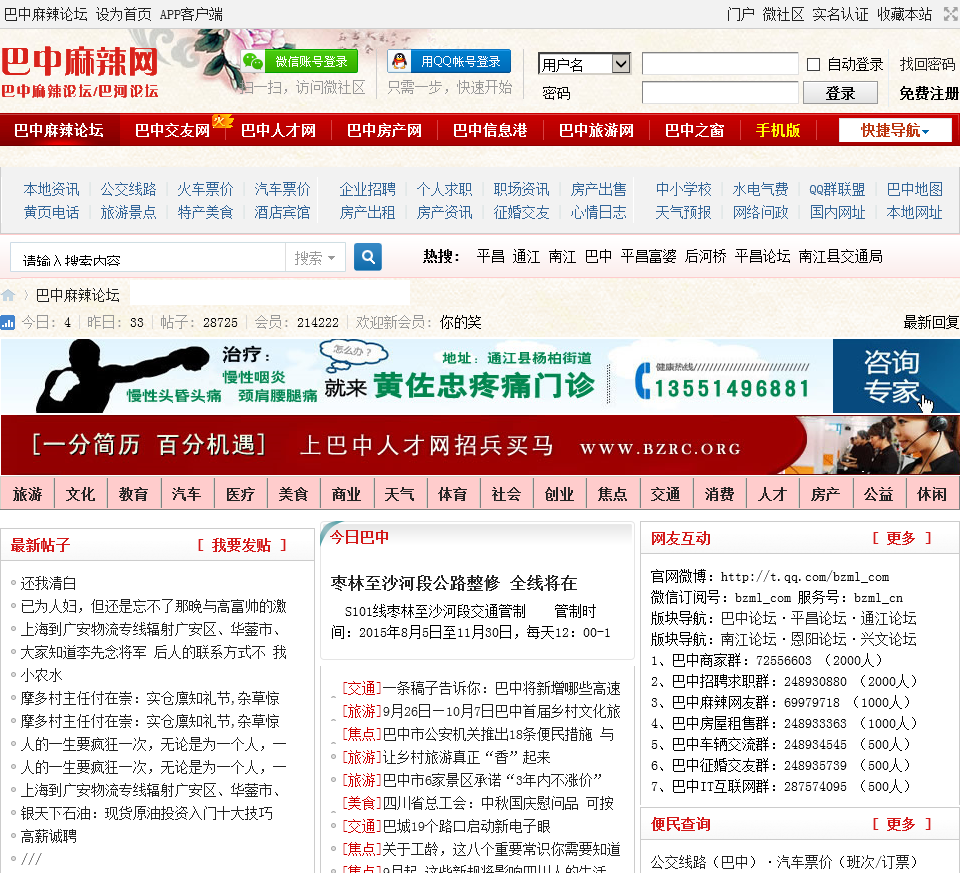
Task: Focus the password input field
Action: coord(720,93)
